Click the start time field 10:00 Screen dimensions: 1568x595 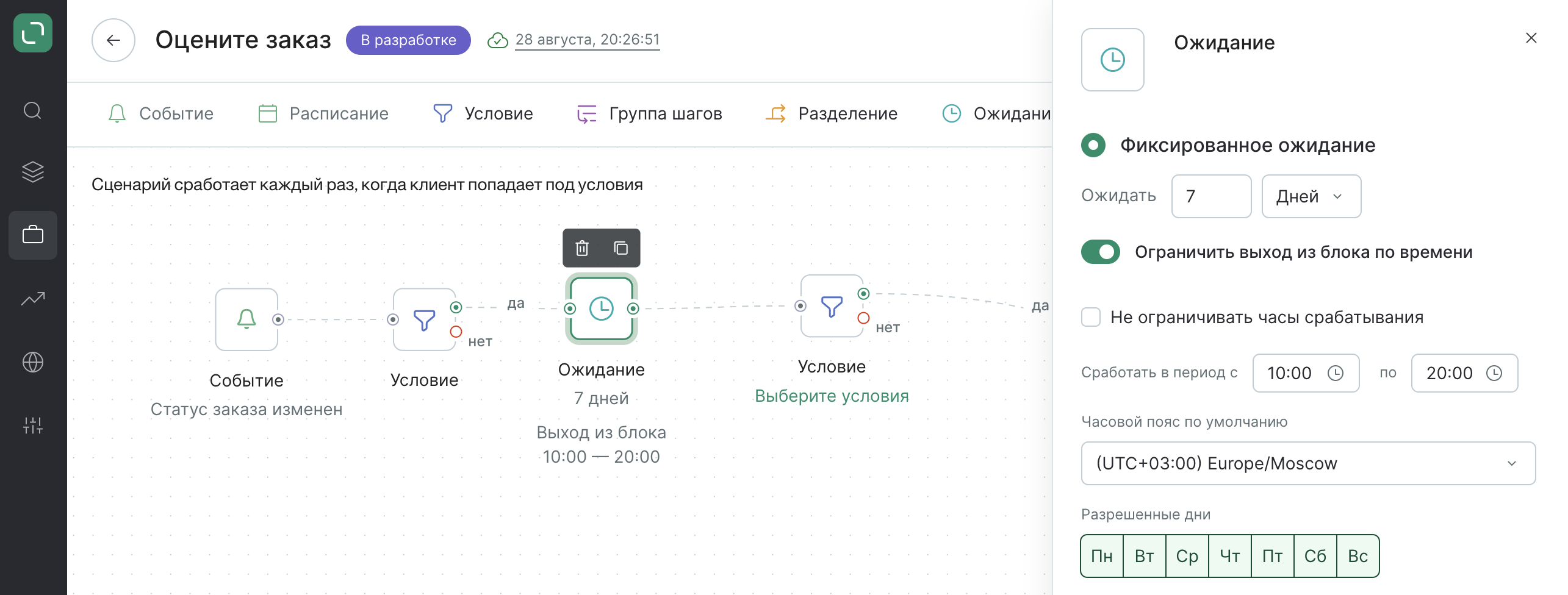(x=1306, y=373)
